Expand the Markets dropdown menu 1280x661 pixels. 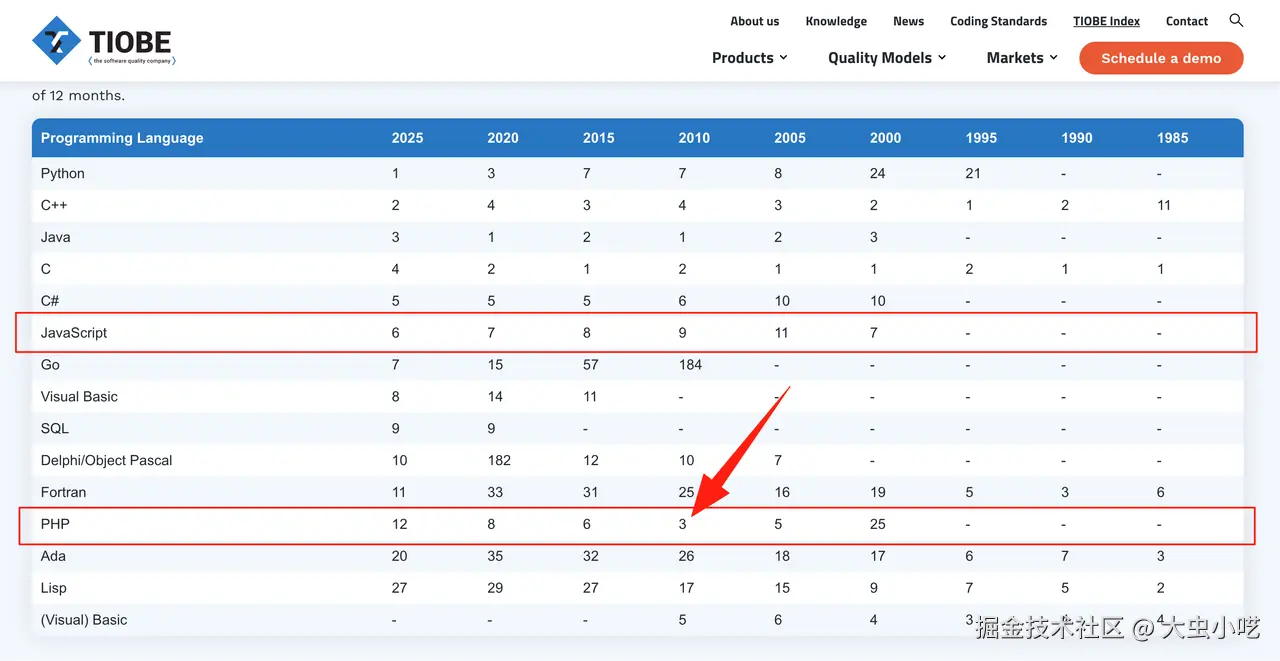point(1022,58)
